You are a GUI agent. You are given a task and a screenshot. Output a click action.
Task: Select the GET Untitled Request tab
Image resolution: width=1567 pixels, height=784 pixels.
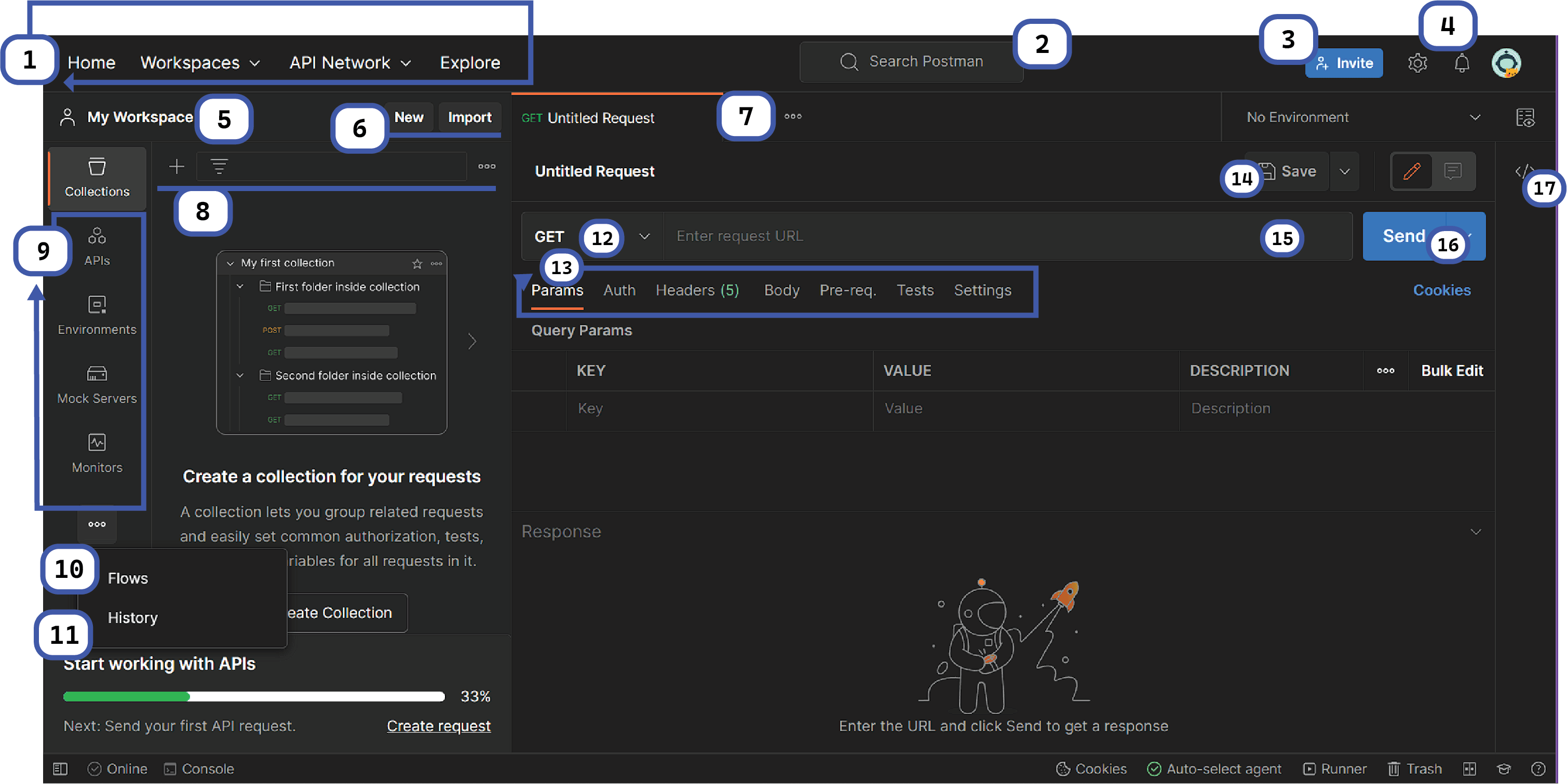(x=616, y=117)
